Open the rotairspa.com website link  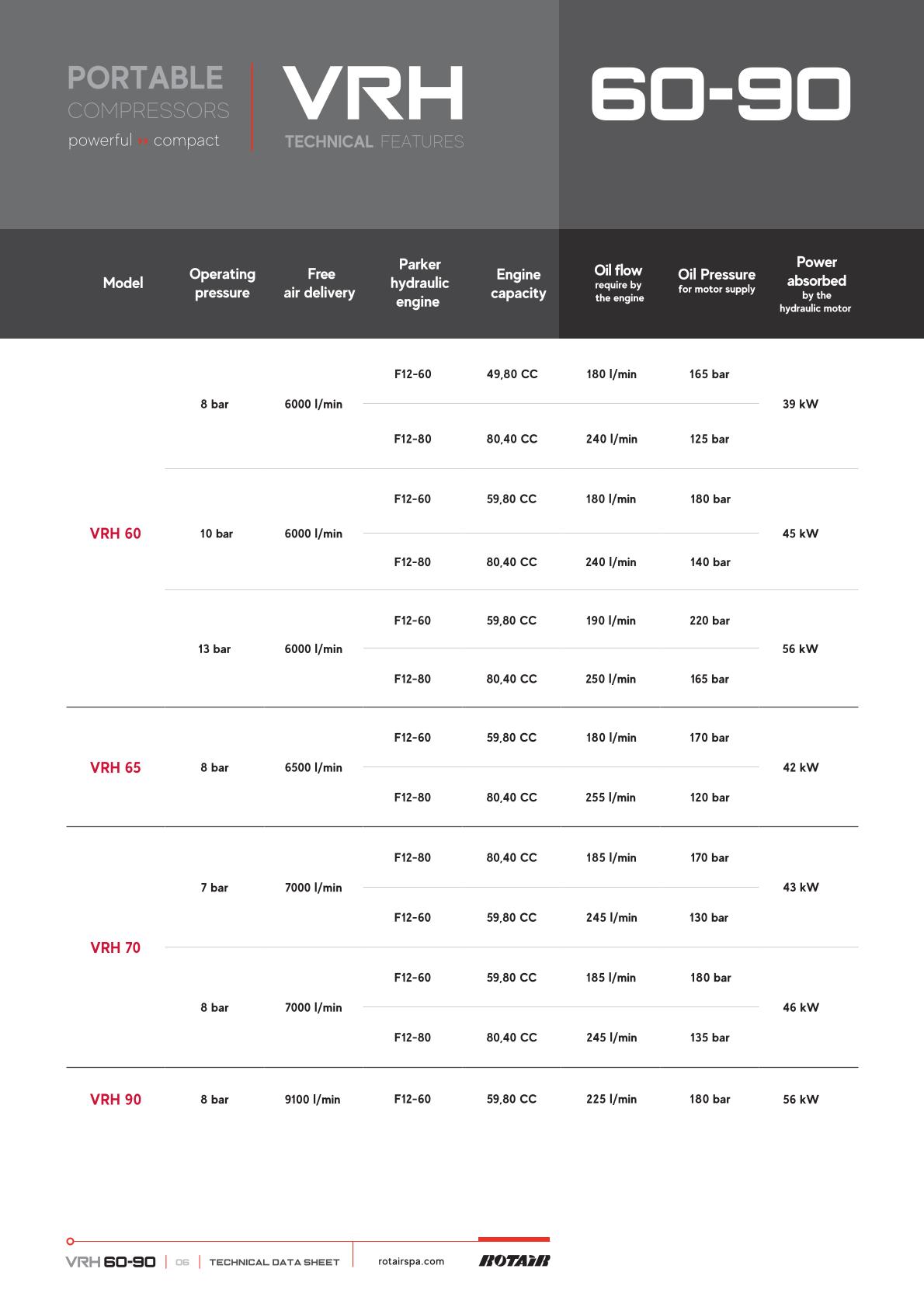pos(411,1261)
